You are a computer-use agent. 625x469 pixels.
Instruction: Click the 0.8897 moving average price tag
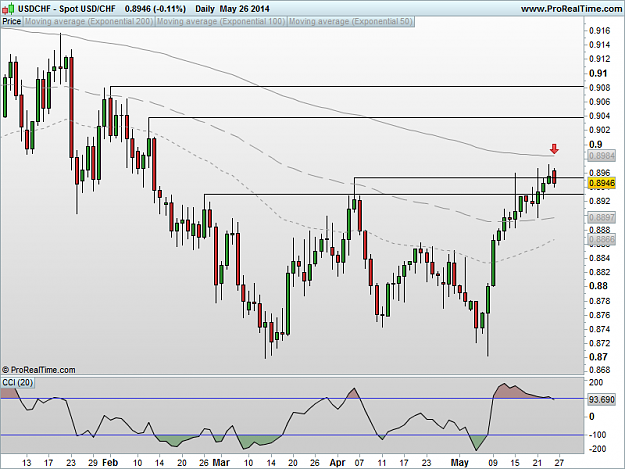coord(602,217)
